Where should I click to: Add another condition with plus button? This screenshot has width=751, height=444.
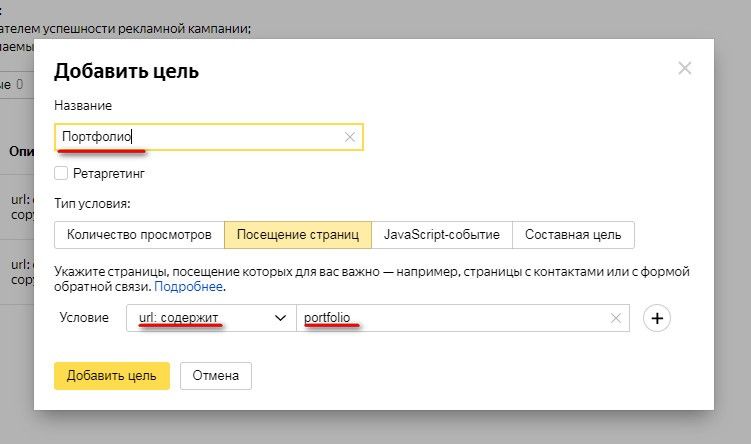[x=657, y=318]
